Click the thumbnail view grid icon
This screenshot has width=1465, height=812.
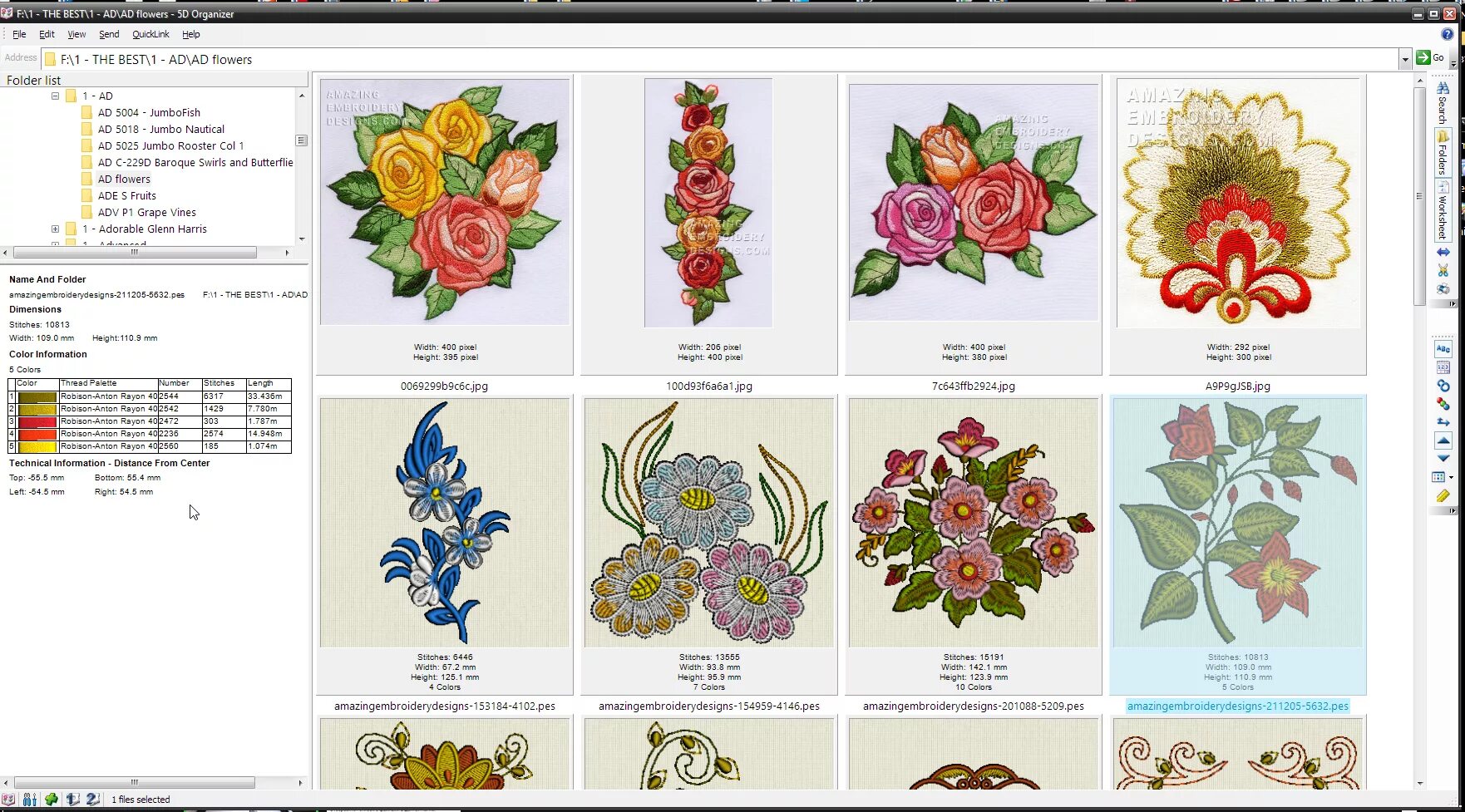click(1438, 477)
